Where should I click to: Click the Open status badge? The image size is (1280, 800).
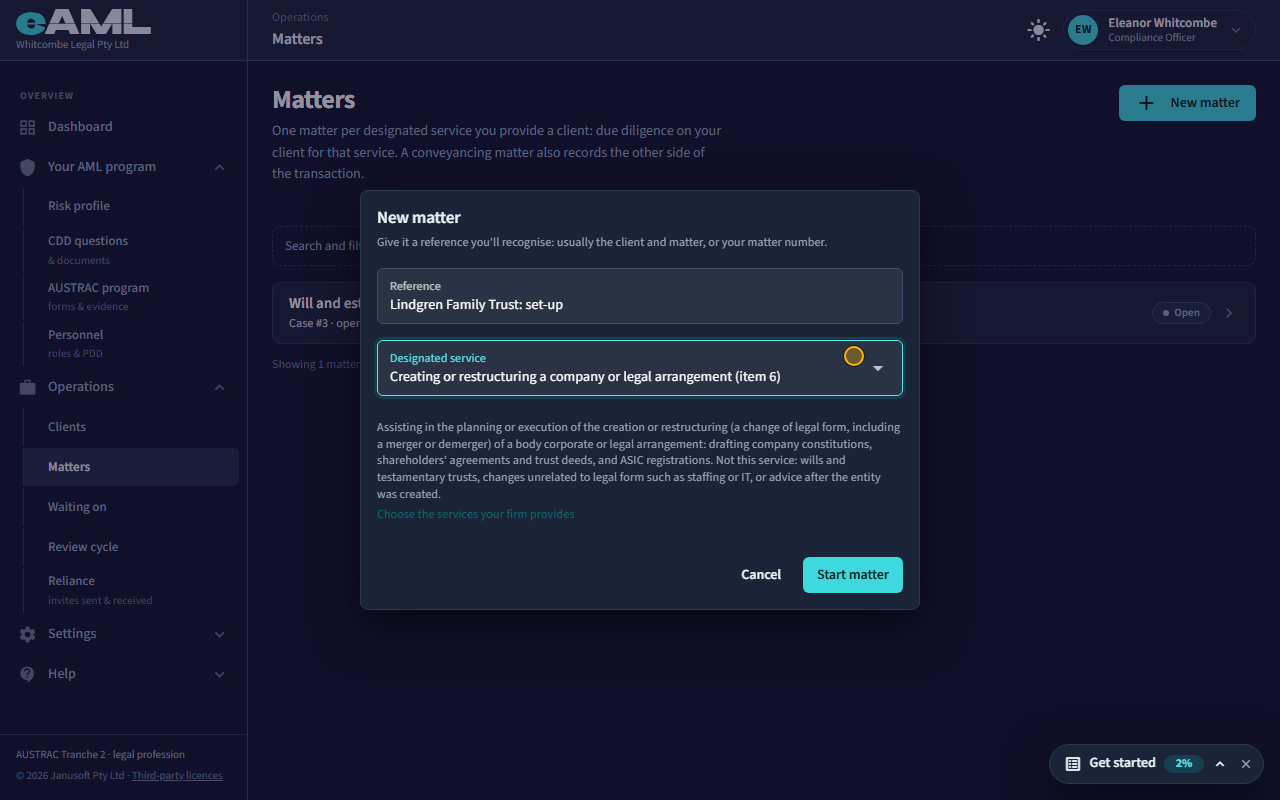(x=1181, y=313)
